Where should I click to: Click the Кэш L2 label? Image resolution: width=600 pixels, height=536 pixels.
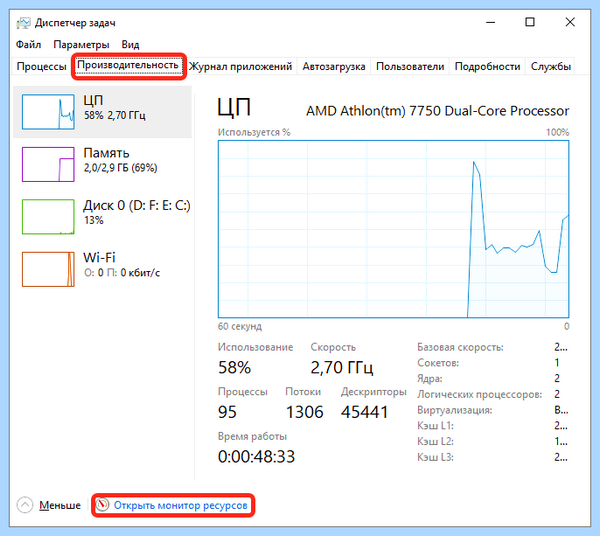(435, 442)
